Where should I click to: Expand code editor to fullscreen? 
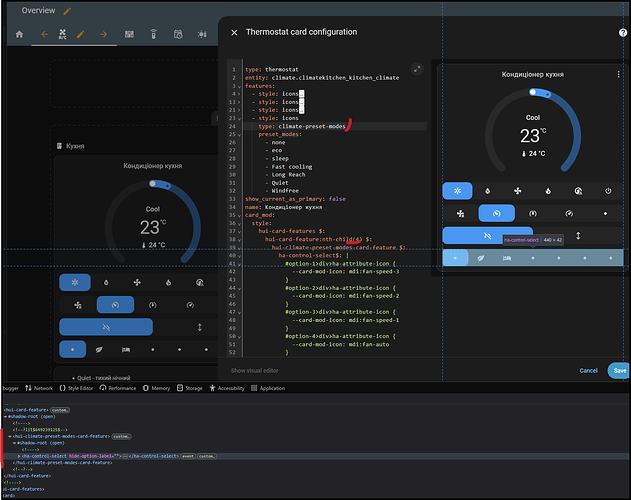[417, 69]
